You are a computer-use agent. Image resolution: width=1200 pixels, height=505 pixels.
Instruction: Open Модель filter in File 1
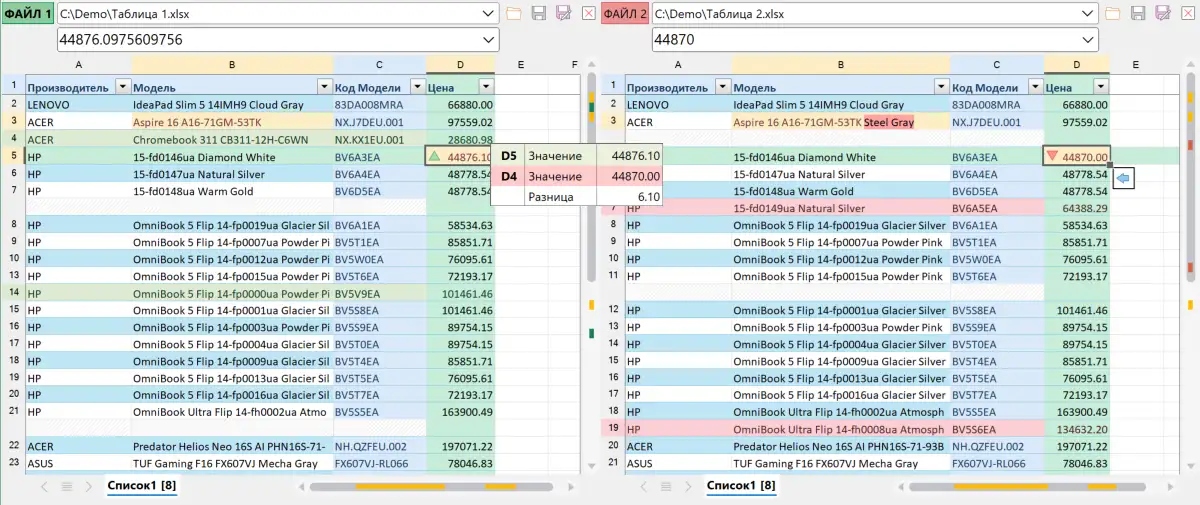(x=324, y=87)
